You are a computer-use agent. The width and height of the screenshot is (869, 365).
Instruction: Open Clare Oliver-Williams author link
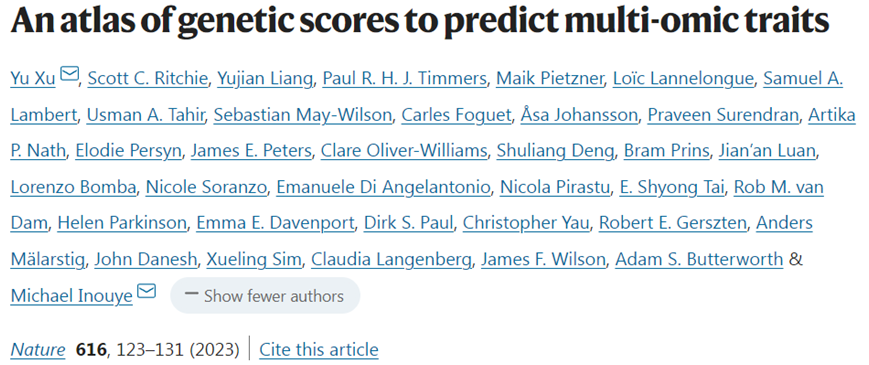point(404,151)
